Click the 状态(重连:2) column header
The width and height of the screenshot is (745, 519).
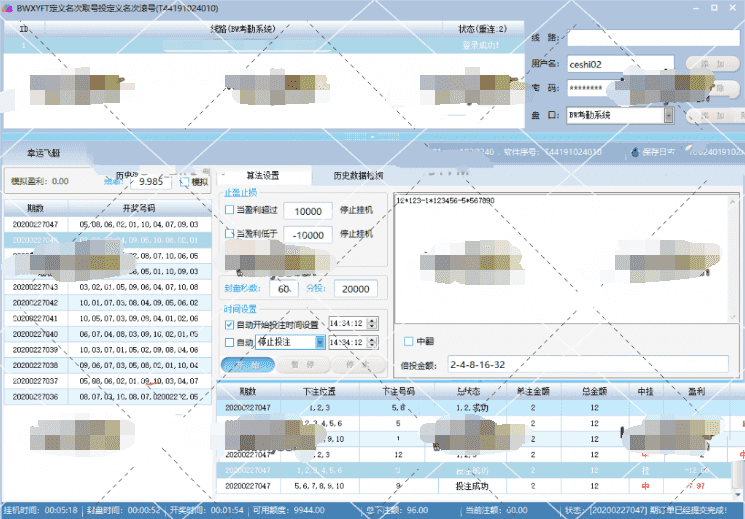(x=482, y=29)
